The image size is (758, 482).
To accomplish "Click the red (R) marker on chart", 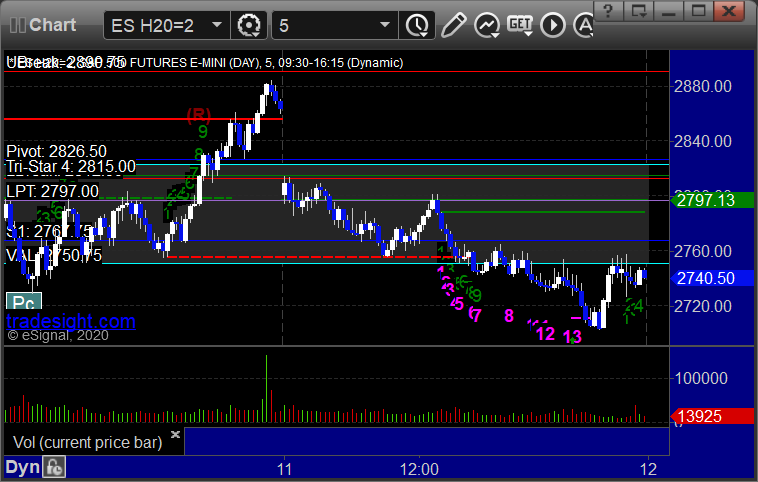I will pyautogui.click(x=199, y=116).
